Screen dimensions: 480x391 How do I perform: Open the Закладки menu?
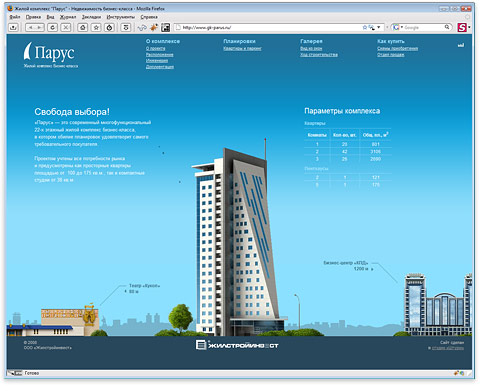click(x=91, y=17)
